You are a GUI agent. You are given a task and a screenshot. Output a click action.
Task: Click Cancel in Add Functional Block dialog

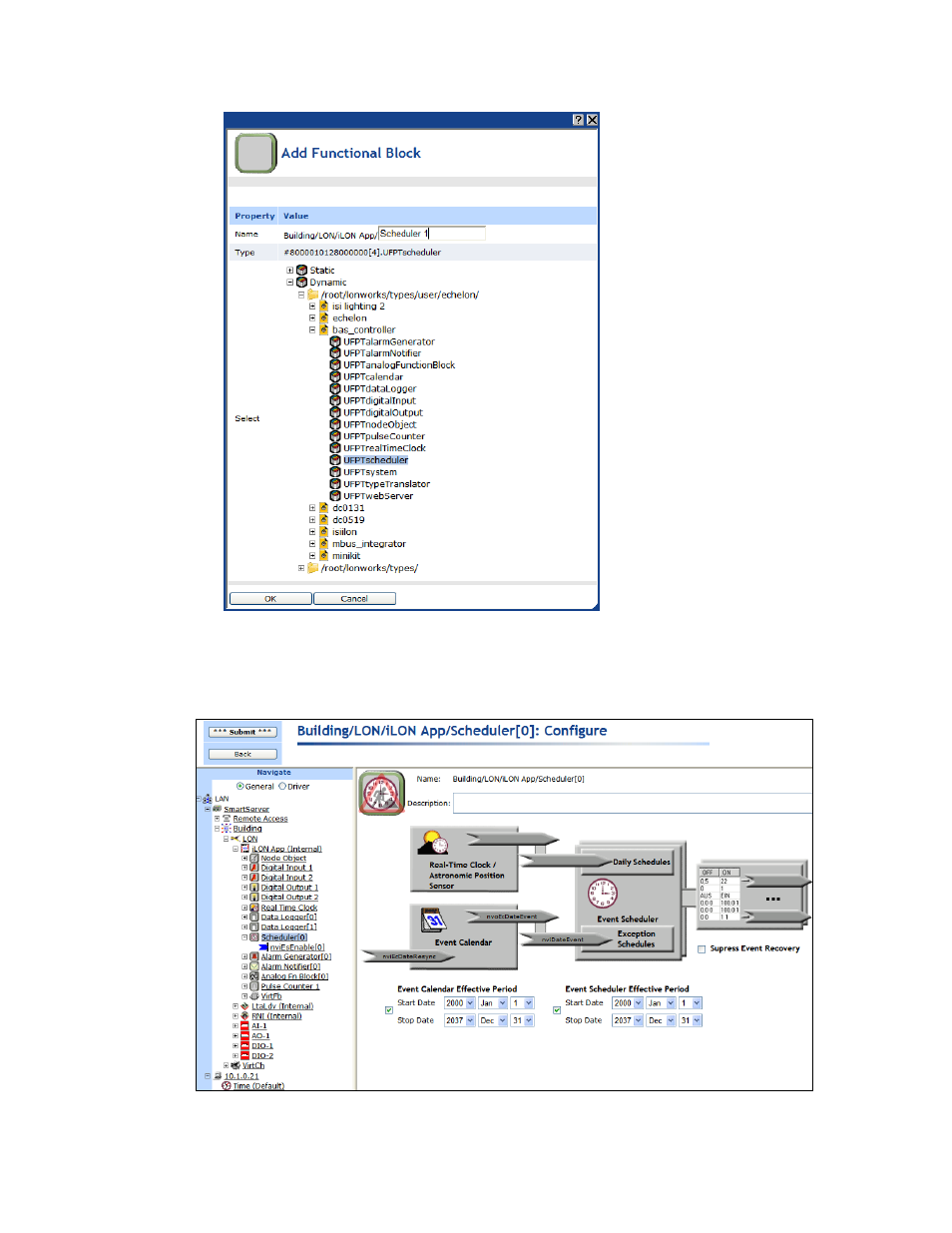(x=354, y=599)
